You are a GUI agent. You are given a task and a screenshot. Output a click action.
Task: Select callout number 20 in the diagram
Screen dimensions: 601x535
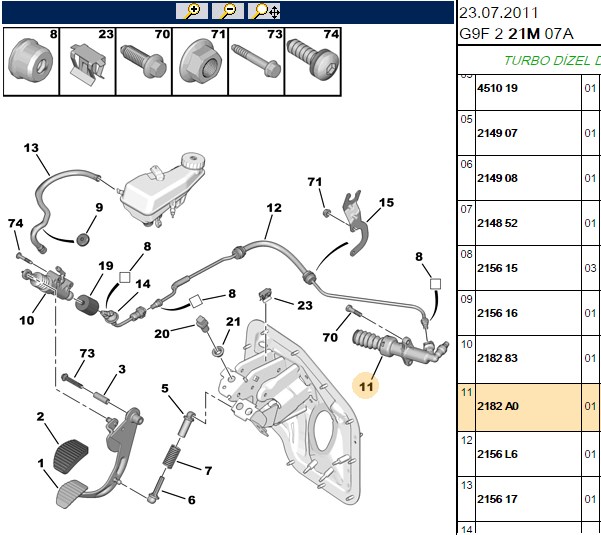[162, 333]
